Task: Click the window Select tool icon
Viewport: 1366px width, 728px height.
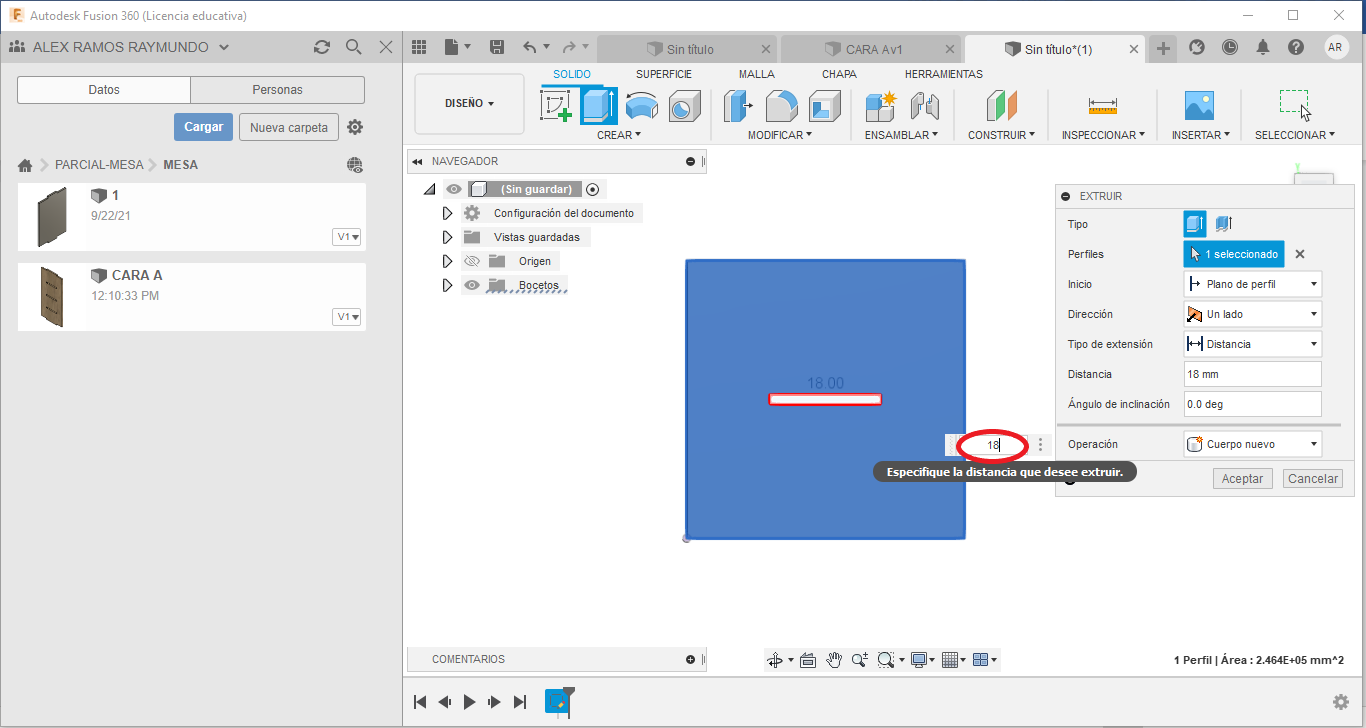Action: [1295, 104]
